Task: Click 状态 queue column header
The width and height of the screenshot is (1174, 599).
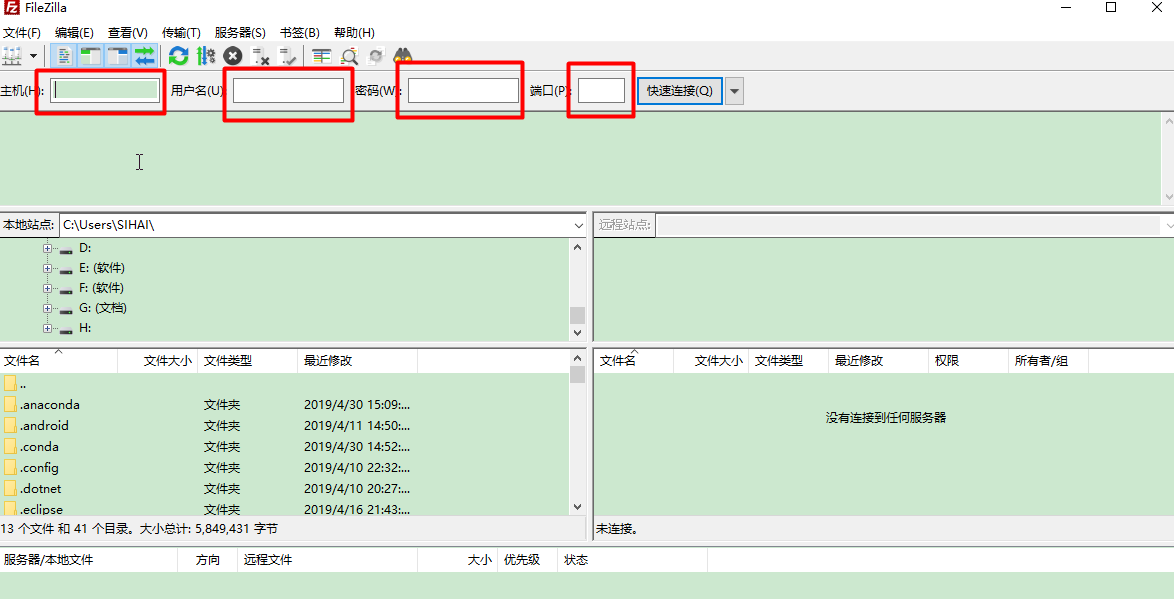Action: pyautogui.click(x=633, y=560)
